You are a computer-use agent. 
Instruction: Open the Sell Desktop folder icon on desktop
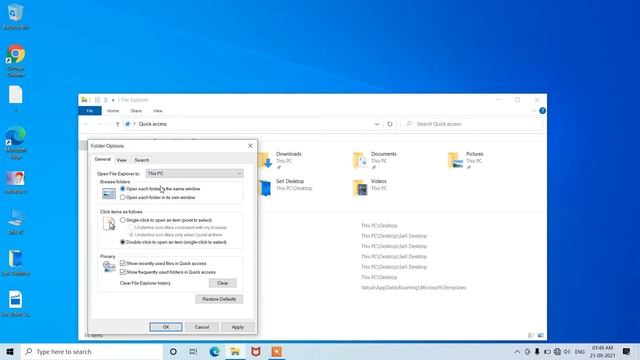tap(16, 263)
